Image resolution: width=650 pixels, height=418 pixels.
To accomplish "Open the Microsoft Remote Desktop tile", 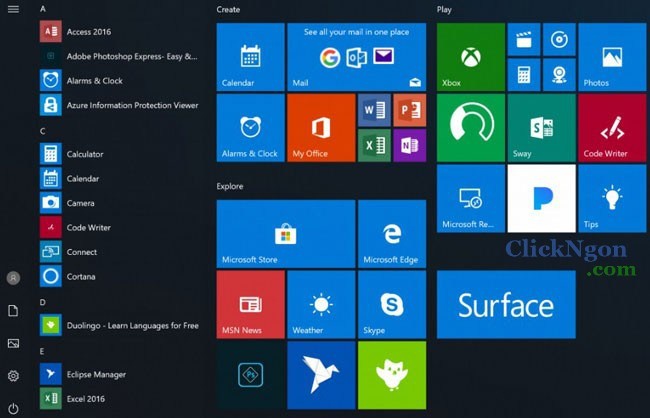I will [x=471, y=199].
